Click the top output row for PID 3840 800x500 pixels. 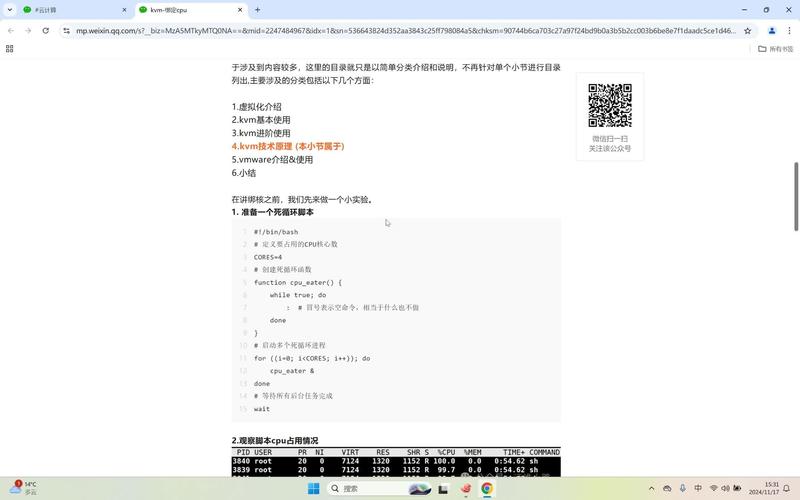tap(396, 461)
